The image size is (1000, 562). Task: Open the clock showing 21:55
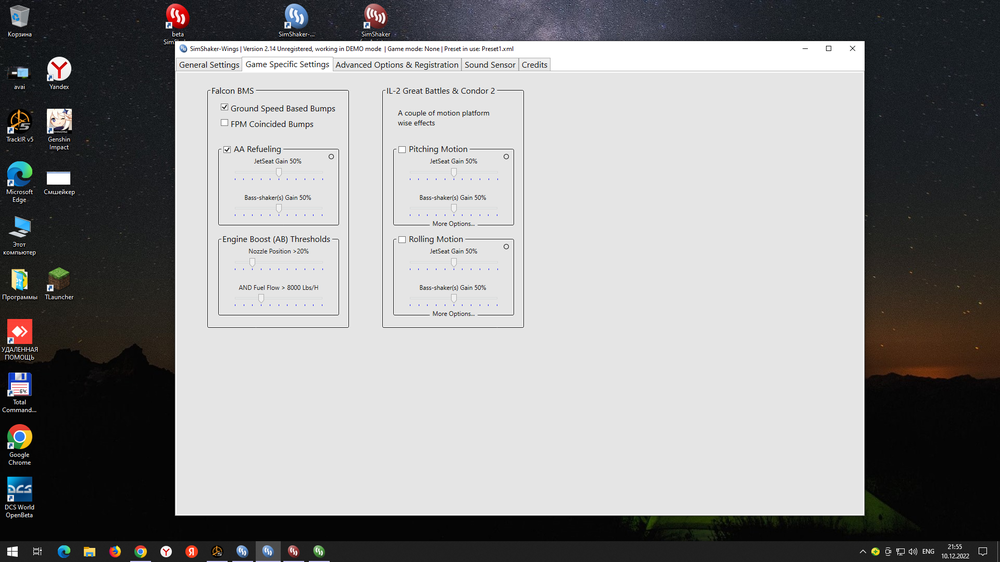tap(955, 551)
